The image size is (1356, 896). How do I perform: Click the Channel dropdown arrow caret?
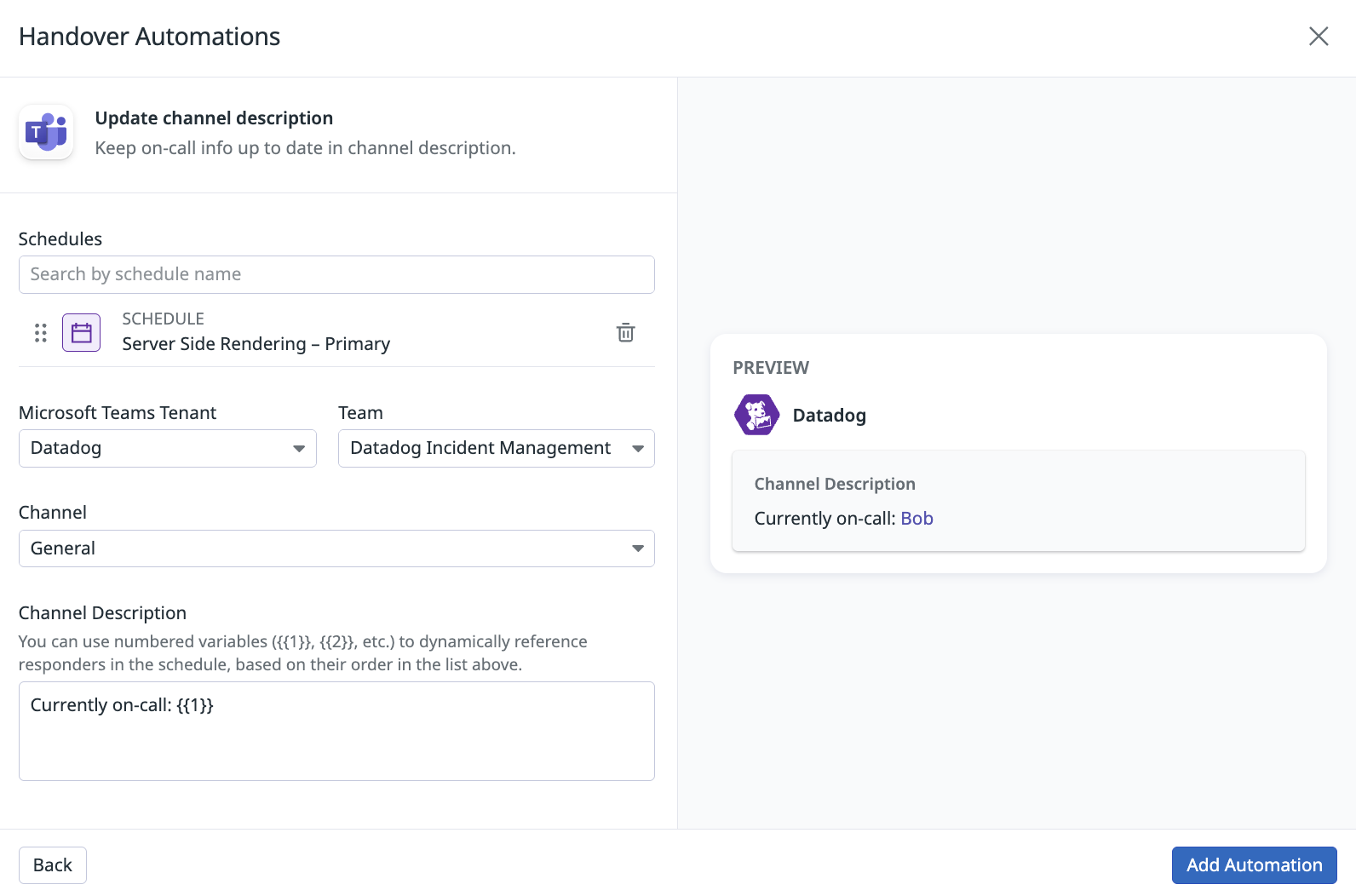click(x=638, y=549)
